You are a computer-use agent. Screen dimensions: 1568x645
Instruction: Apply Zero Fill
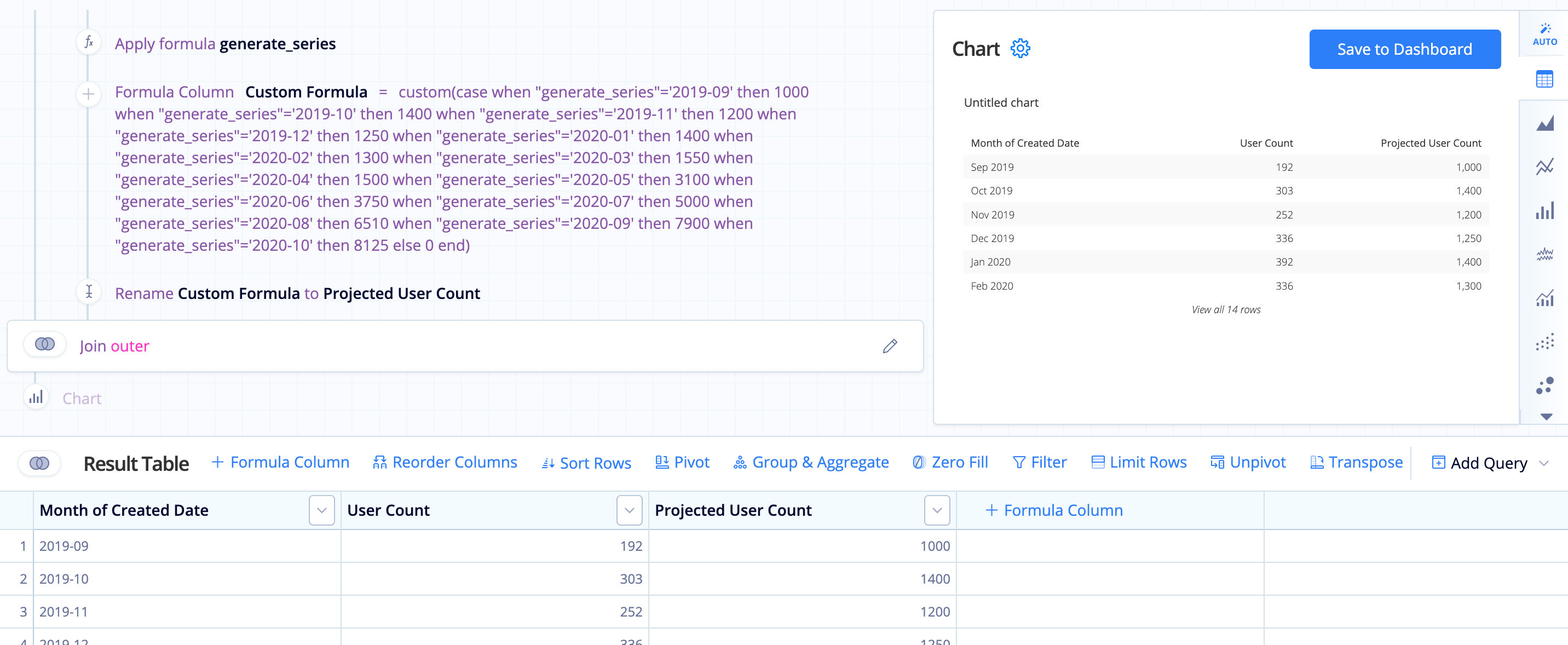950,463
